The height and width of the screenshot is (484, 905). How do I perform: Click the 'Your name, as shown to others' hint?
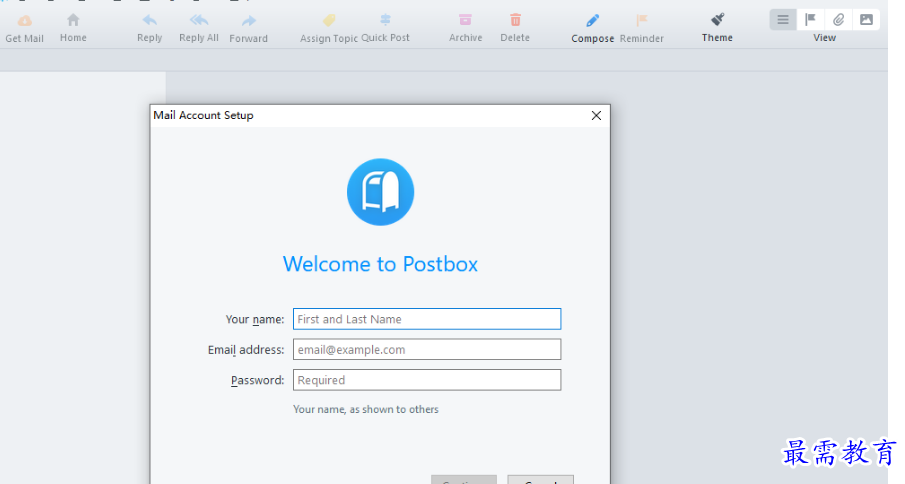point(366,410)
